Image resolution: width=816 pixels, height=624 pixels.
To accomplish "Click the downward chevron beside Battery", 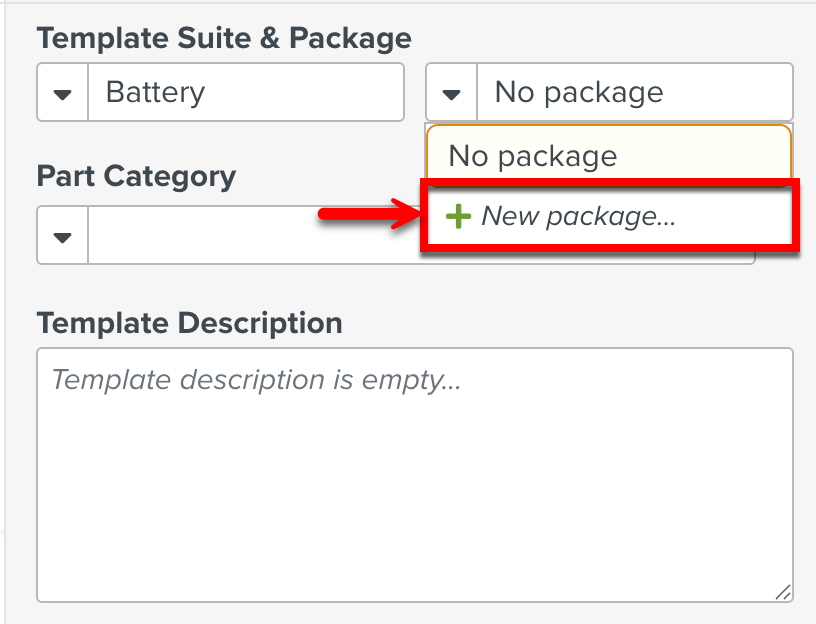I will coord(61,92).
